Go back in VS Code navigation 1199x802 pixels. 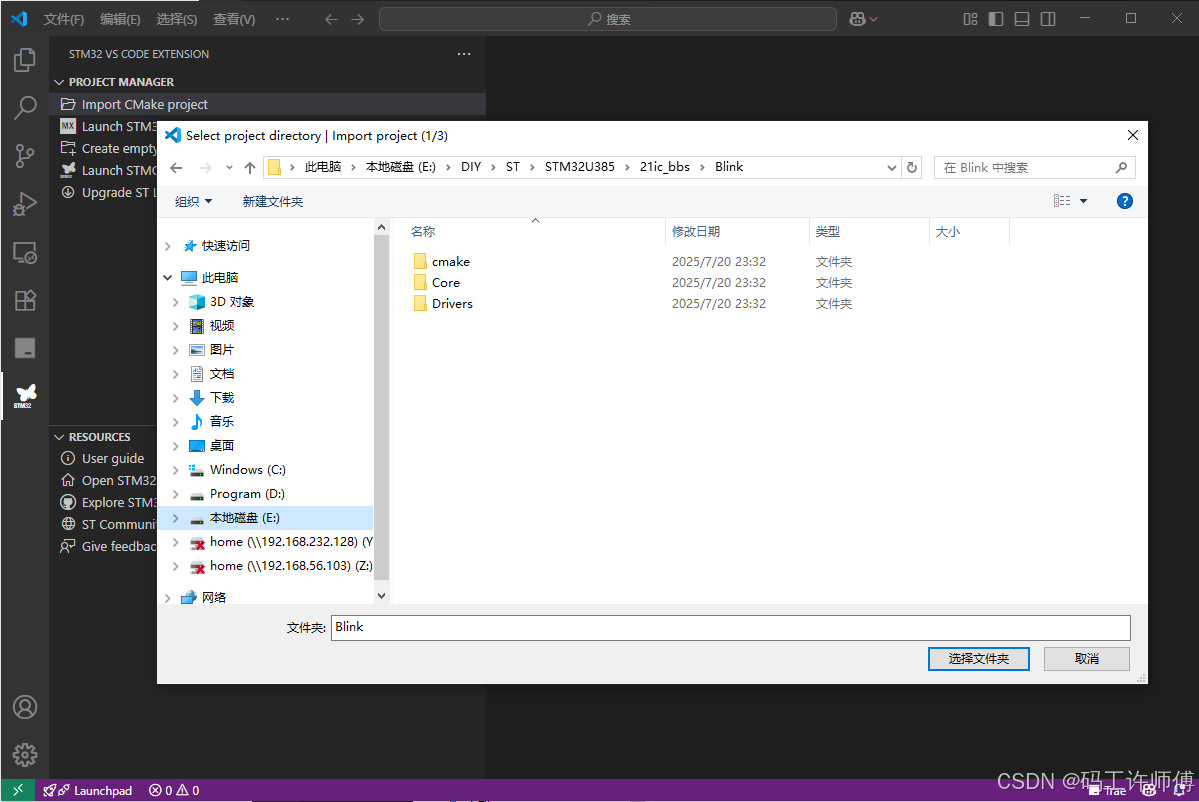[x=331, y=19]
